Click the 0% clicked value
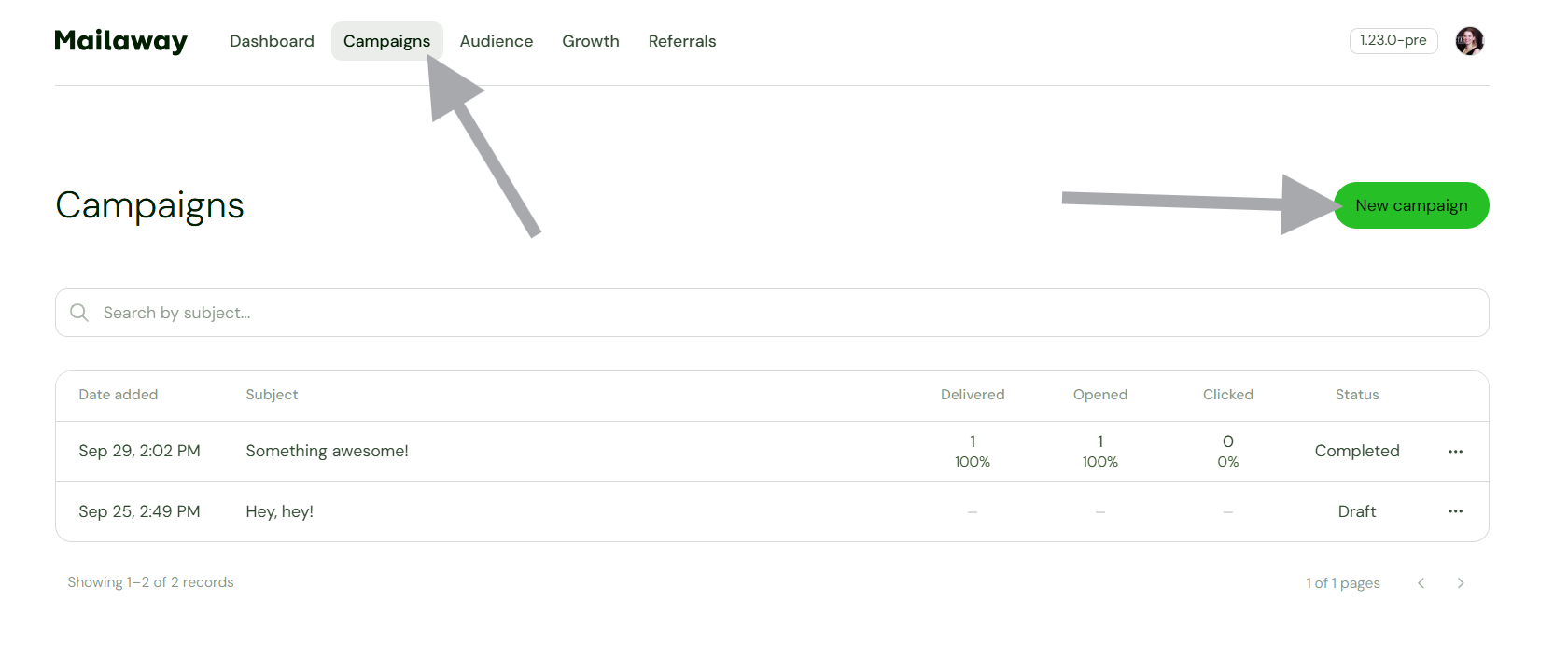The width and height of the screenshot is (1568, 671). [1228, 462]
